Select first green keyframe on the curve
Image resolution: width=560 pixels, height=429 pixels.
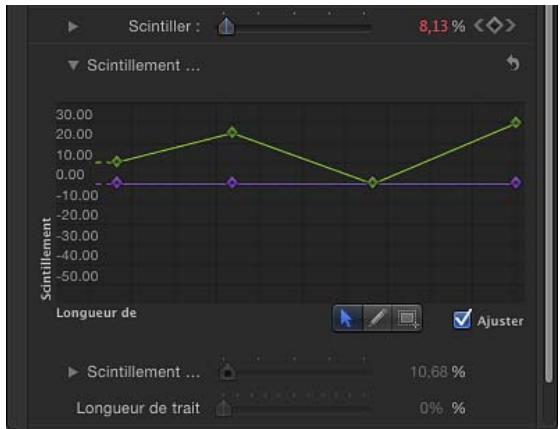pyautogui.click(x=117, y=162)
